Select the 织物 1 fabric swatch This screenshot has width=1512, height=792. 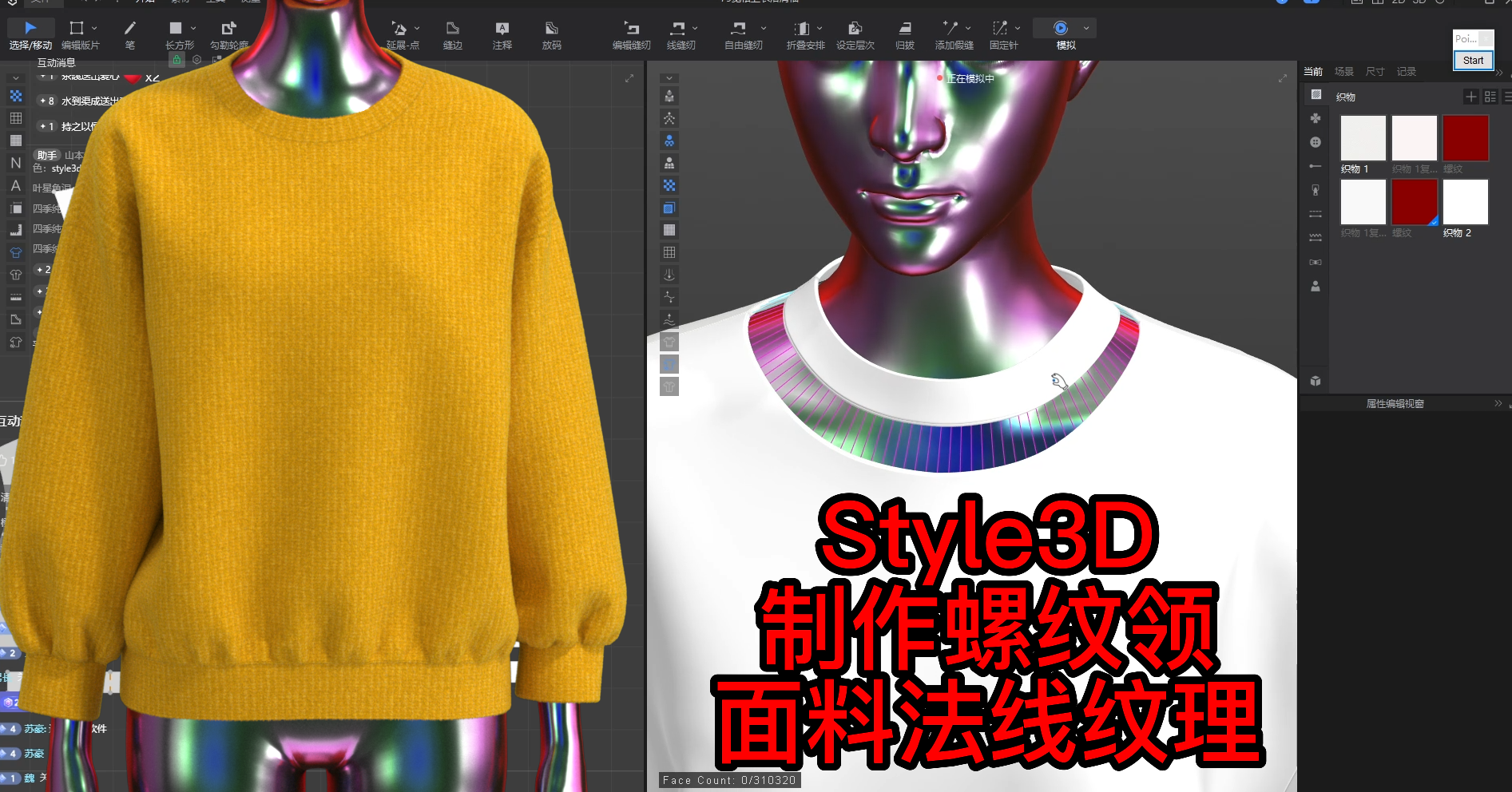tap(1363, 138)
